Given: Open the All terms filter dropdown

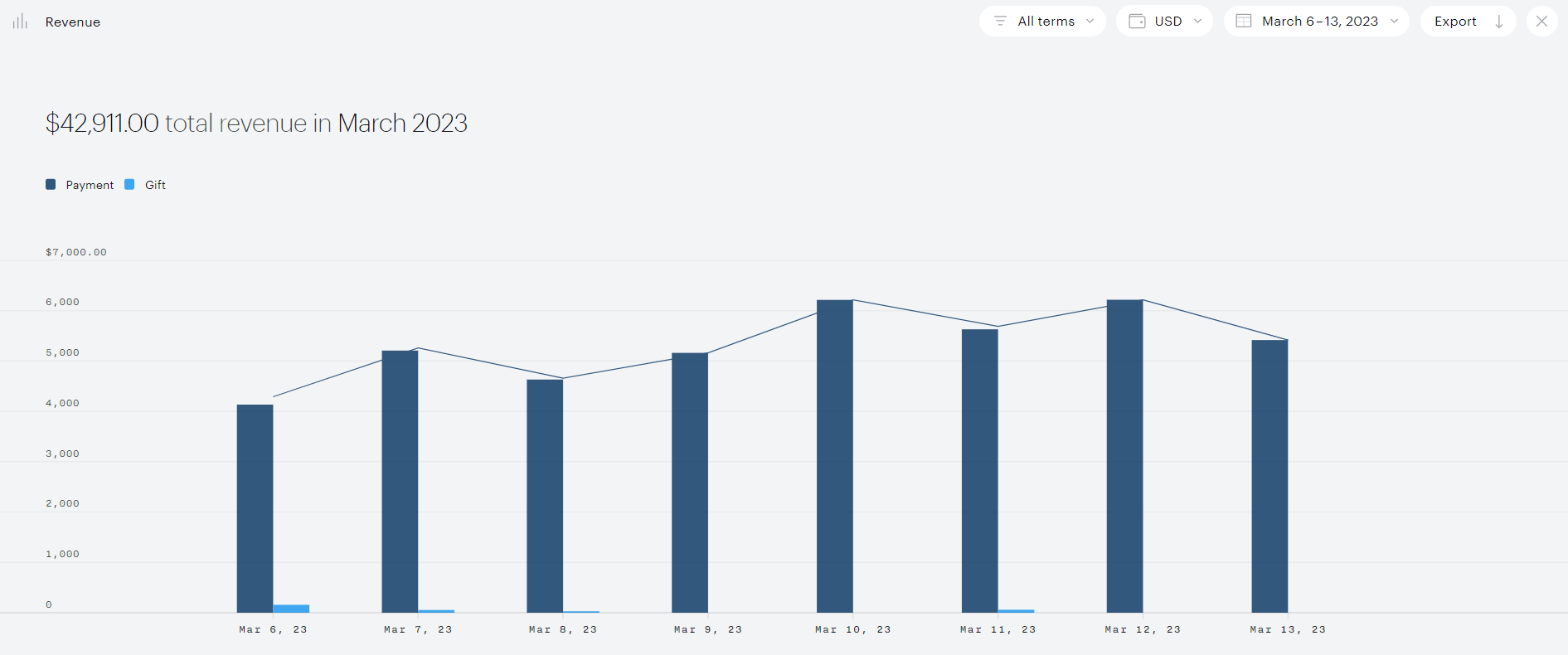Looking at the screenshot, I should (x=1042, y=22).
